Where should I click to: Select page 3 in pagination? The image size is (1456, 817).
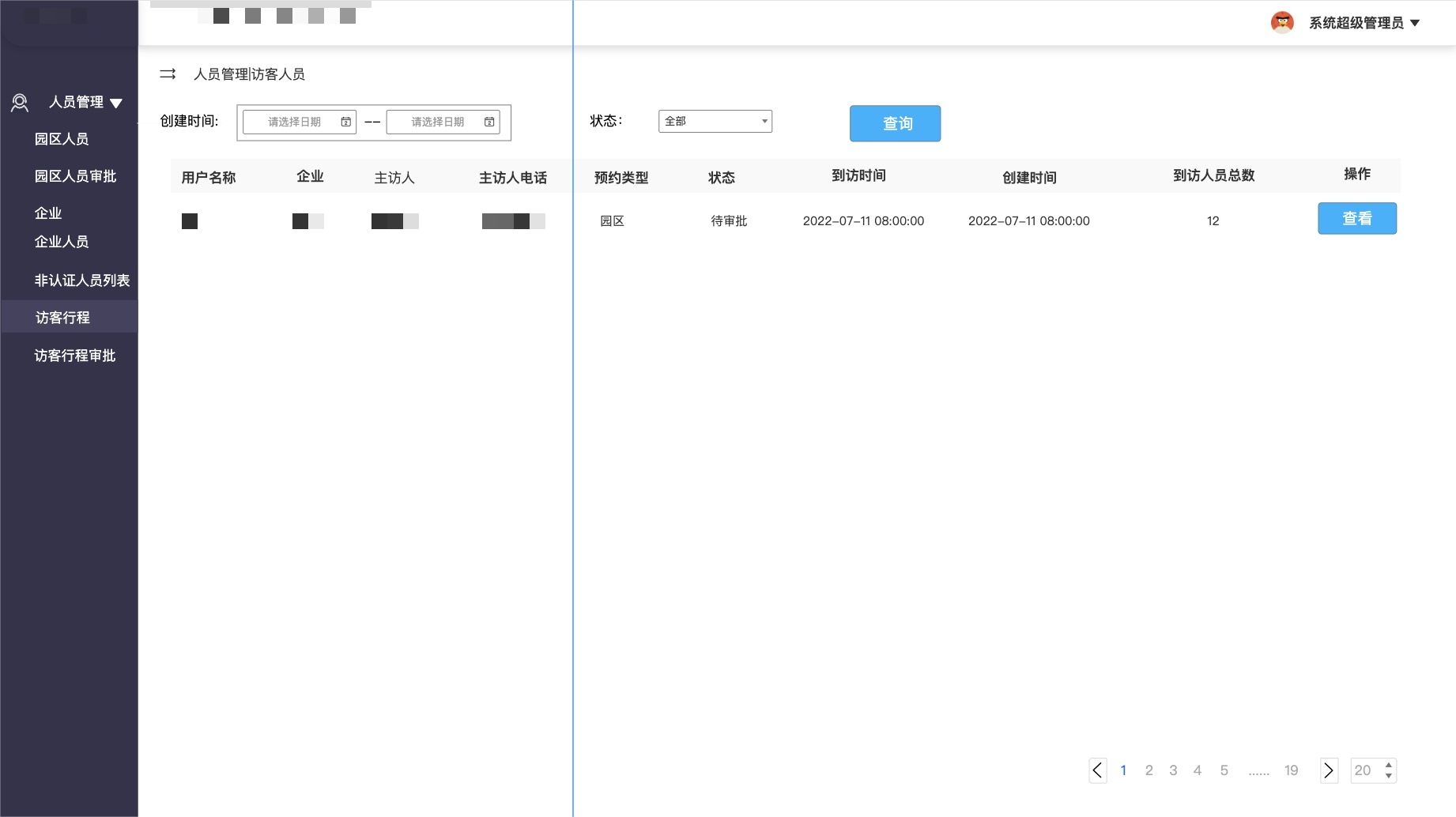[x=1173, y=770]
